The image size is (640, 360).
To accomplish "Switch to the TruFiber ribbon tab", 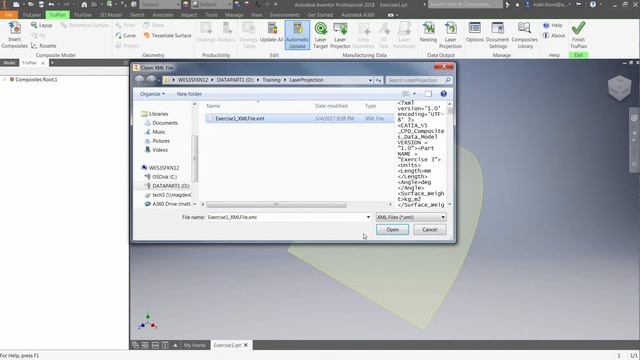I will pos(83,15).
